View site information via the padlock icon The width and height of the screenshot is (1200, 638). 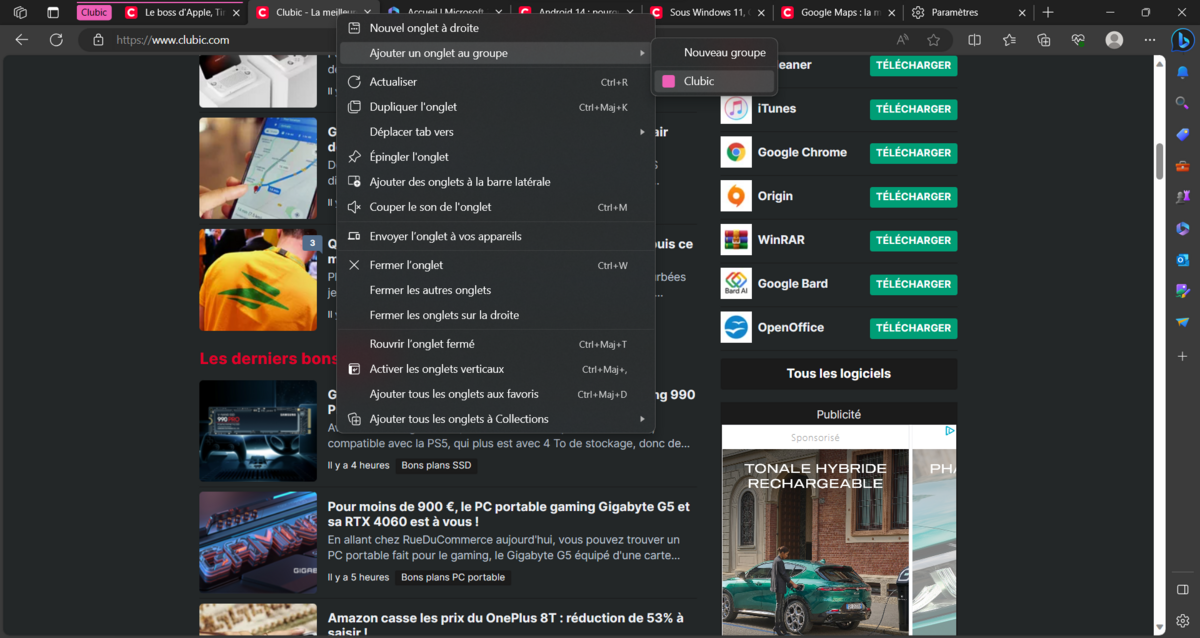coord(98,40)
